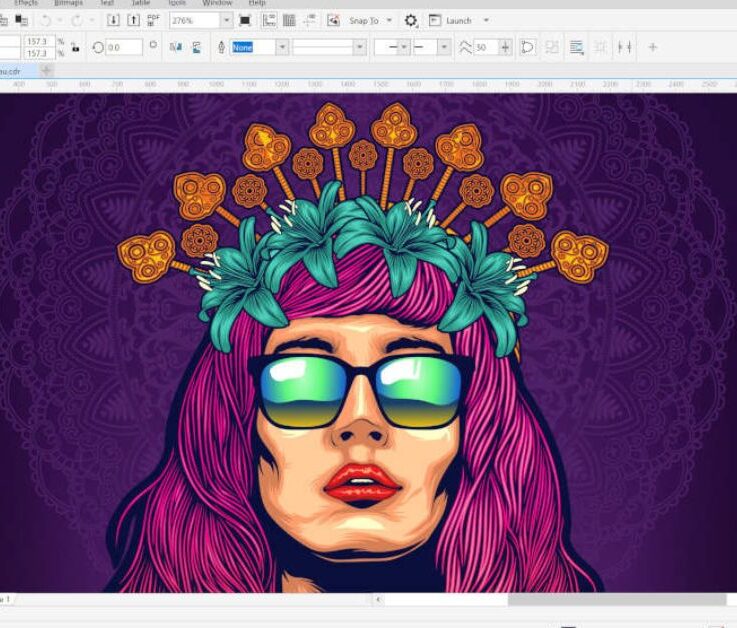Image resolution: width=737 pixels, height=628 pixels.
Task: Toggle the Lock Ratio padlock
Action: [75, 47]
